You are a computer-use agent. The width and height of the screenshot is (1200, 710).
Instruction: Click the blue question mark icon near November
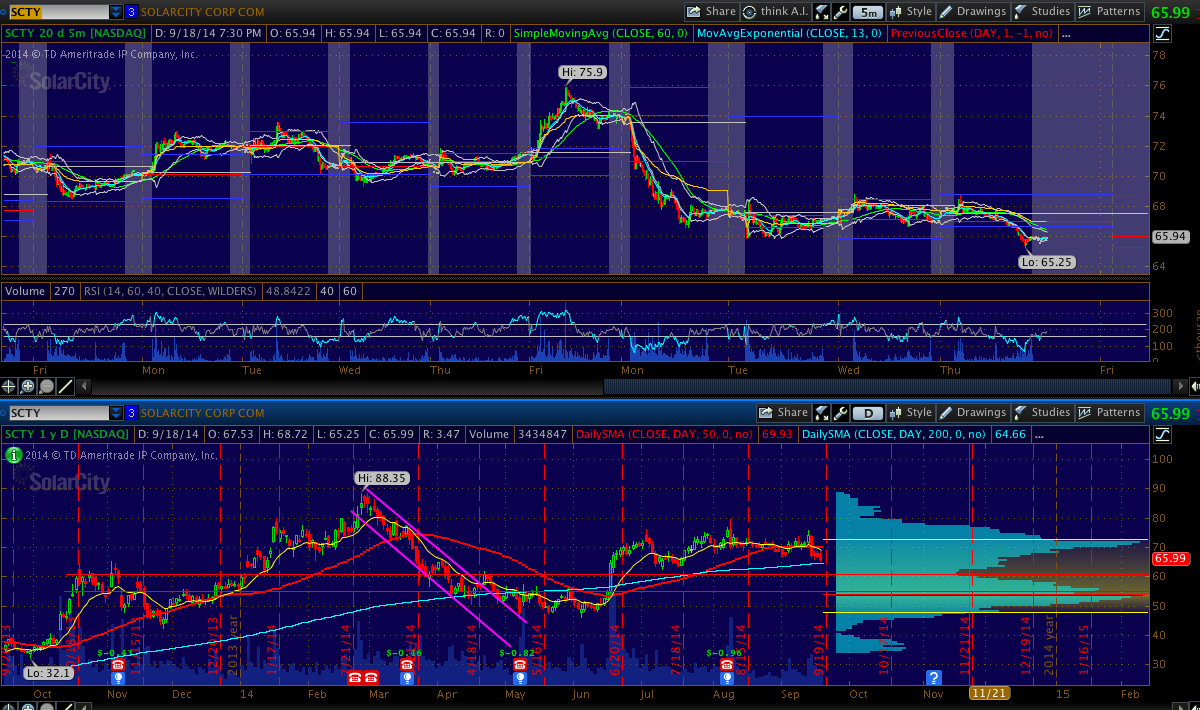click(934, 677)
